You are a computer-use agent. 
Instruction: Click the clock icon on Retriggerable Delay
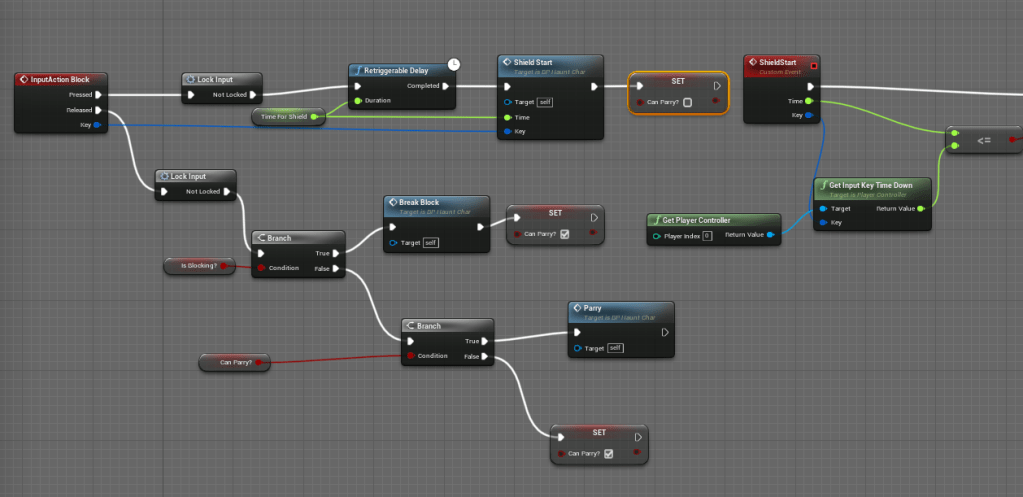[x=454, y=65]
